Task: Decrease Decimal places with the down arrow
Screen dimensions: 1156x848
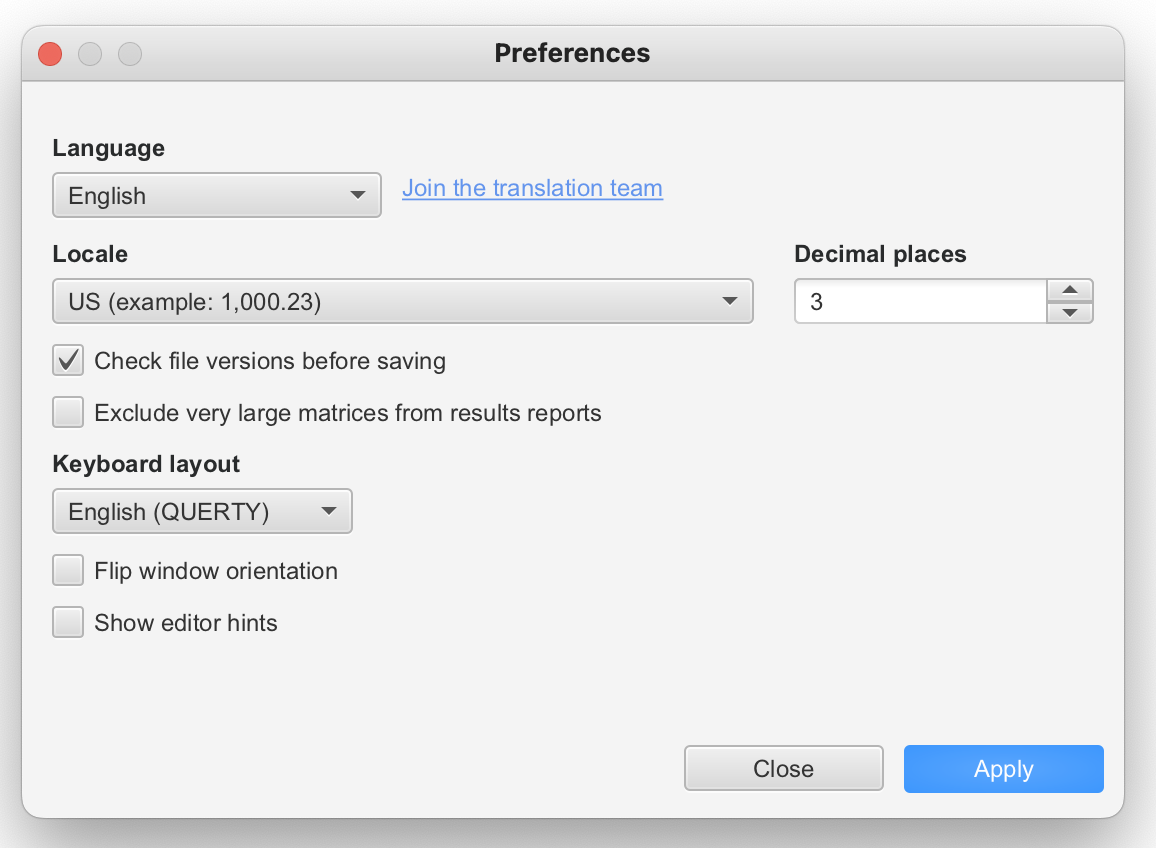Action: coord(1070,312)
